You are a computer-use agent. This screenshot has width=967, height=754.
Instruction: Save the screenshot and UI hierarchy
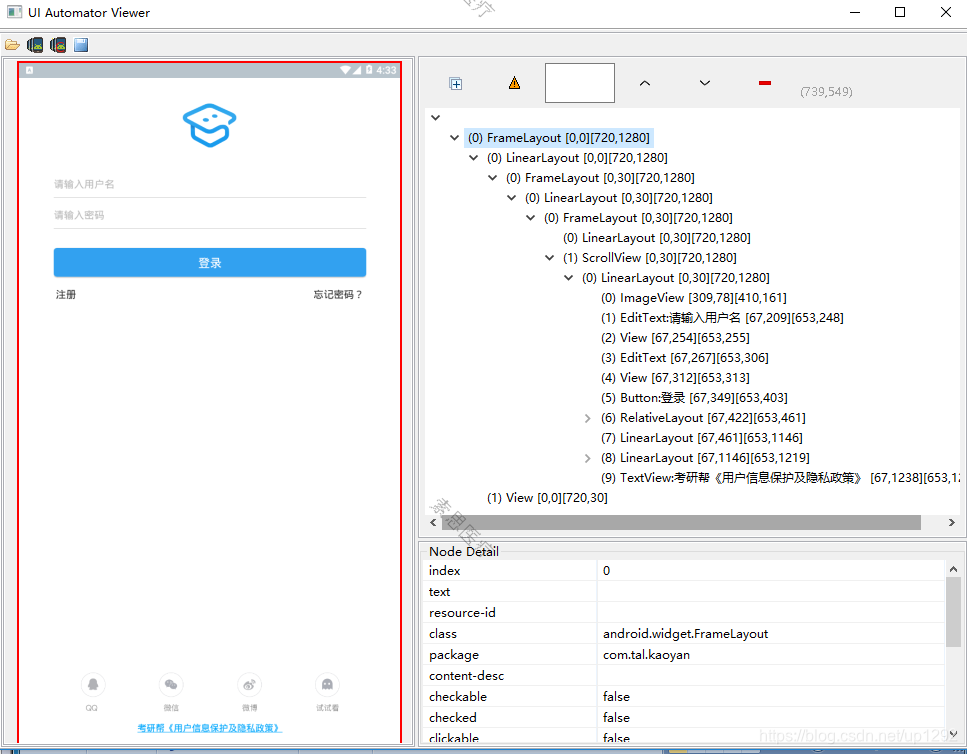pos(80,44)
